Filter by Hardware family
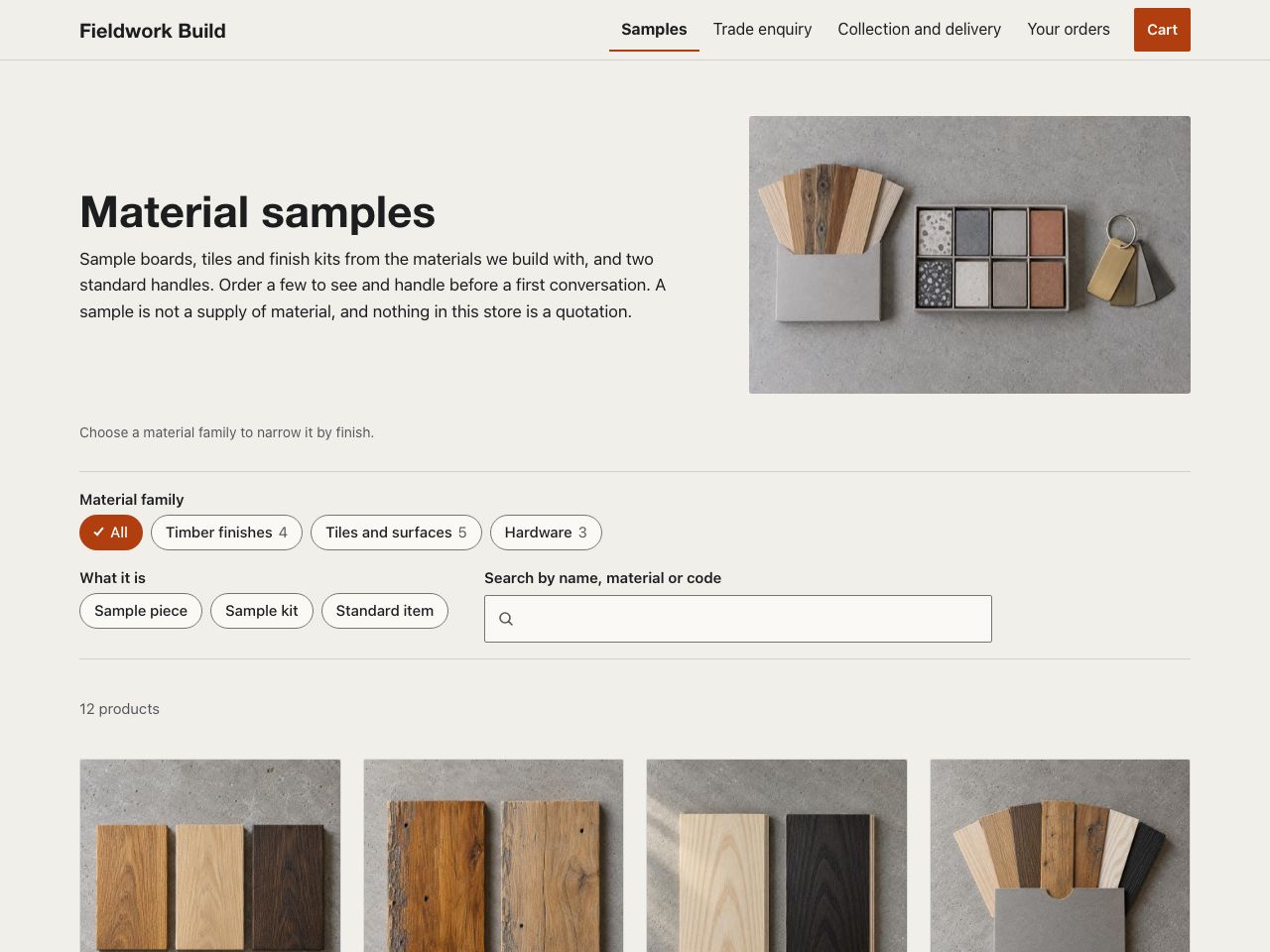 point(546,533)
